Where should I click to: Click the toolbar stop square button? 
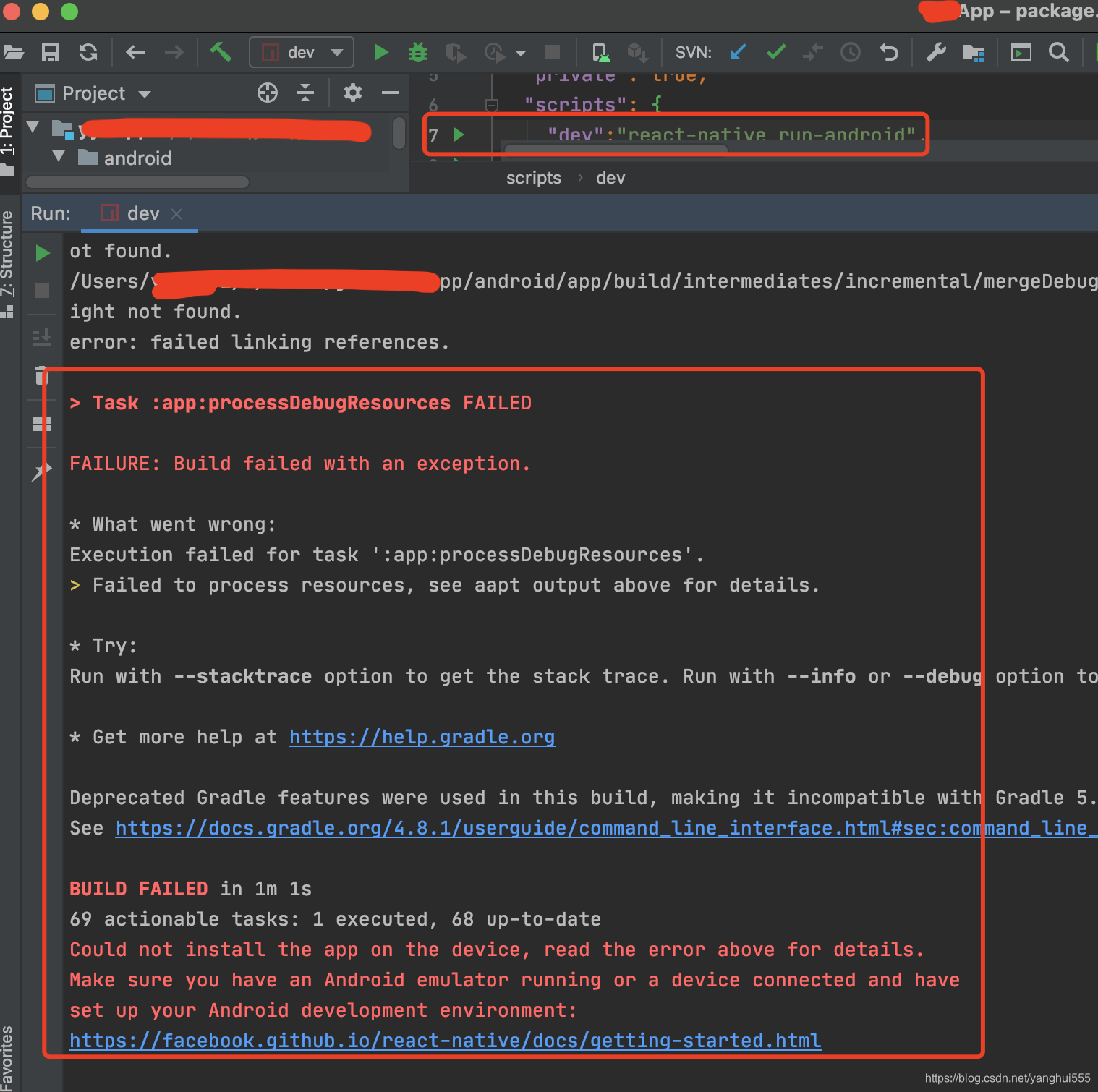pos(553,52)
